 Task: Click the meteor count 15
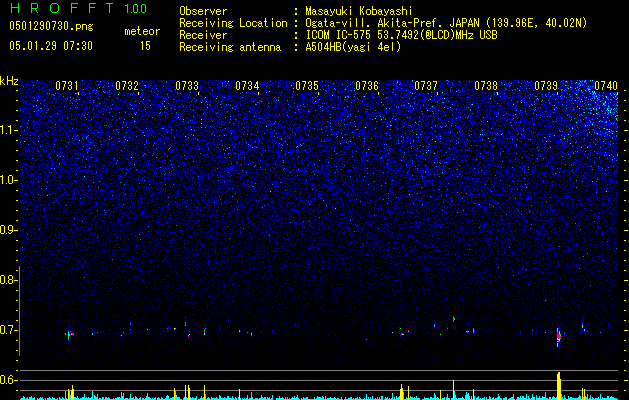point(145,46)
